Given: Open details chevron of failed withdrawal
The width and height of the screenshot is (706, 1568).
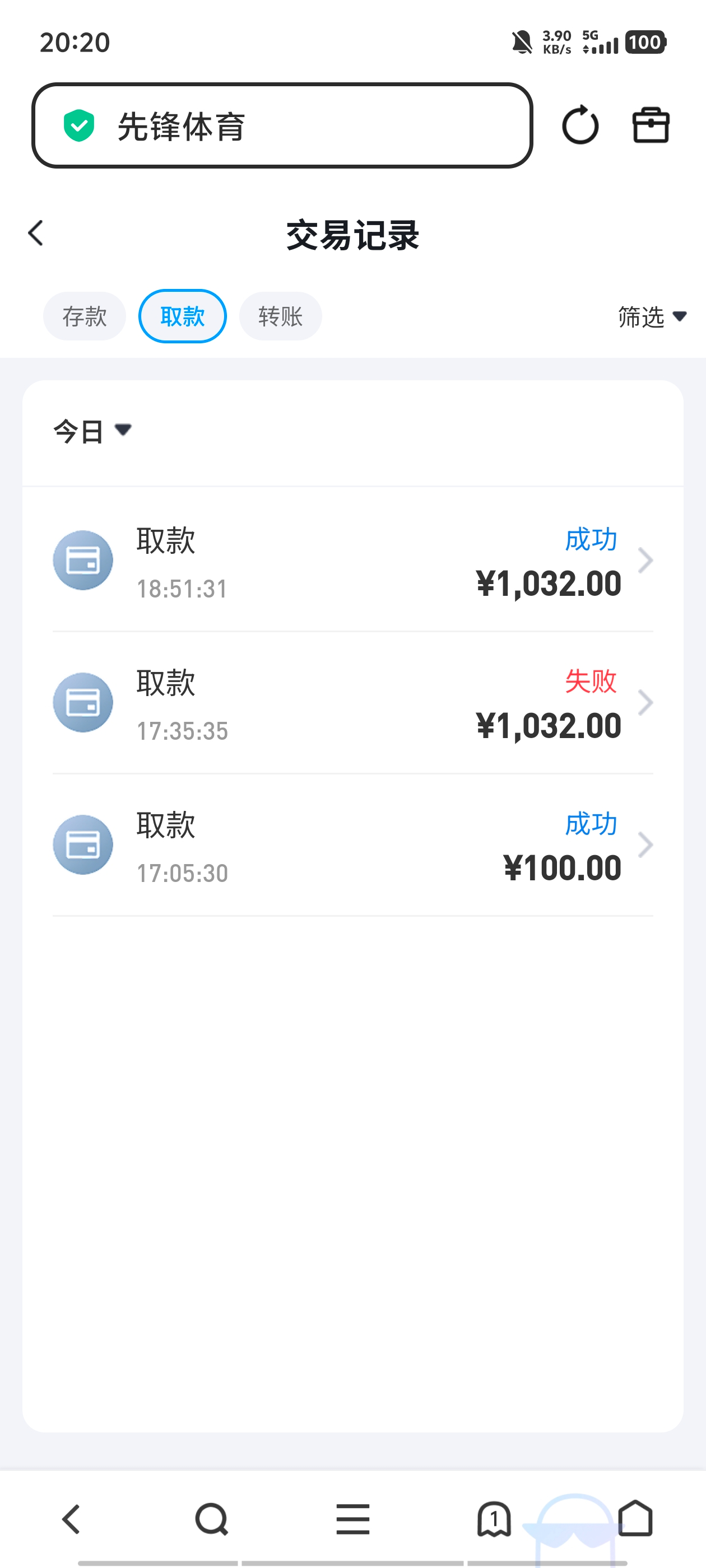Looking at the screenshot, I should coord(645,702).
